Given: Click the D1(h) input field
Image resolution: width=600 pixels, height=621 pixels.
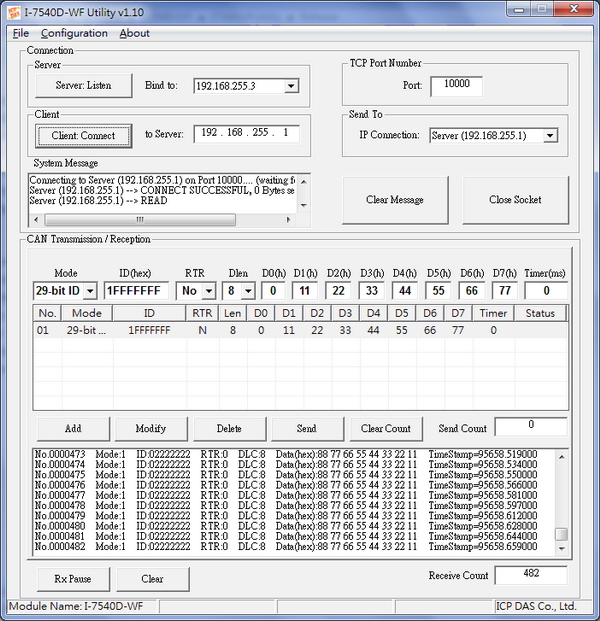Looking at the screenshot, I should click(x=305, y=291).
